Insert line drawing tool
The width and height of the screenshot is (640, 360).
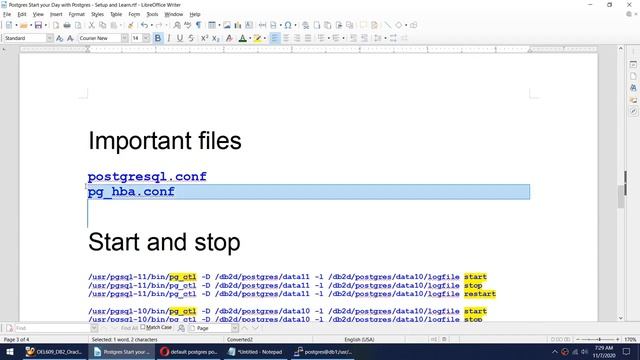[387, 25]
